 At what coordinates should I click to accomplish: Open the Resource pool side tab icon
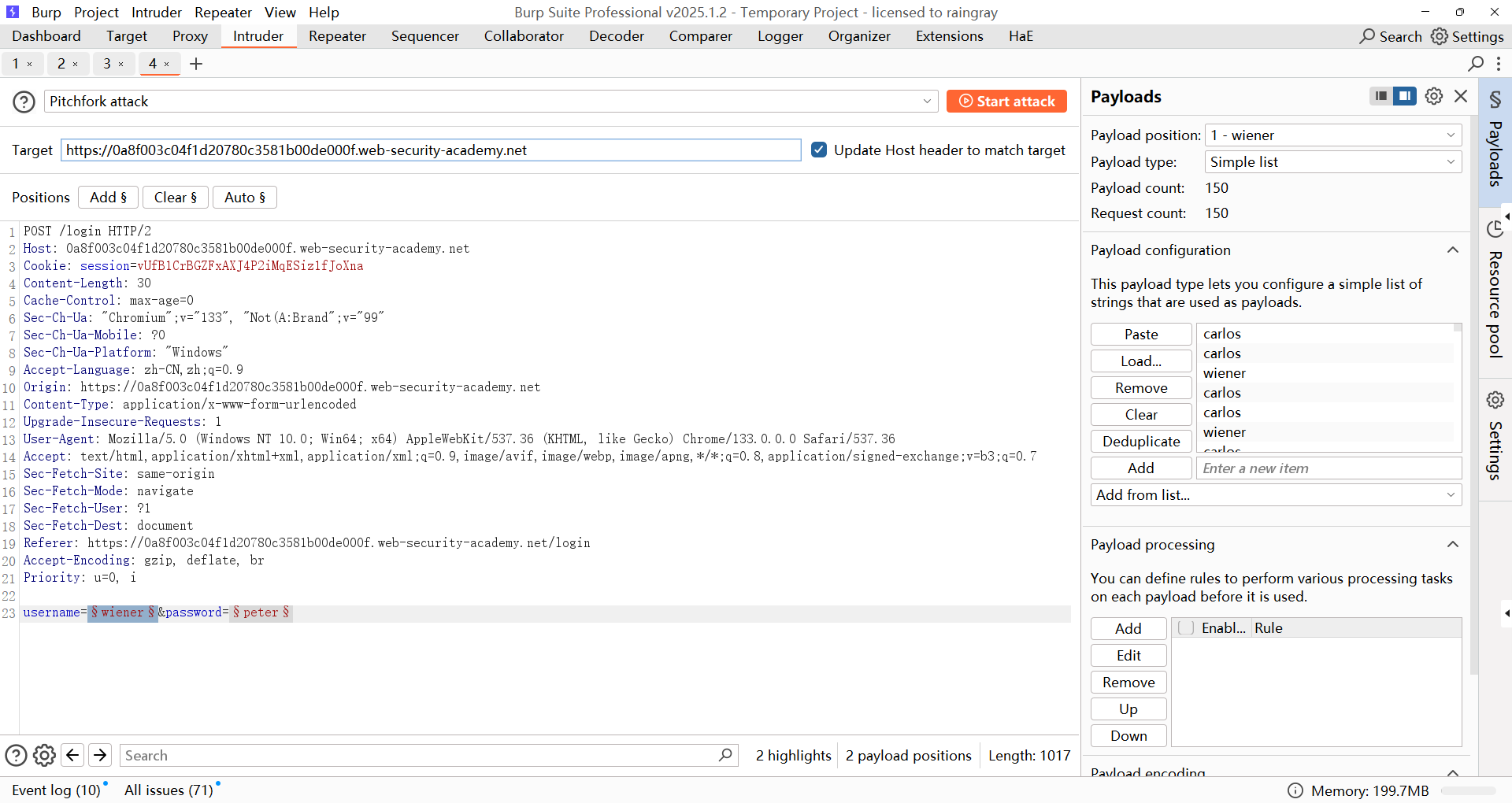point(1495,230)
